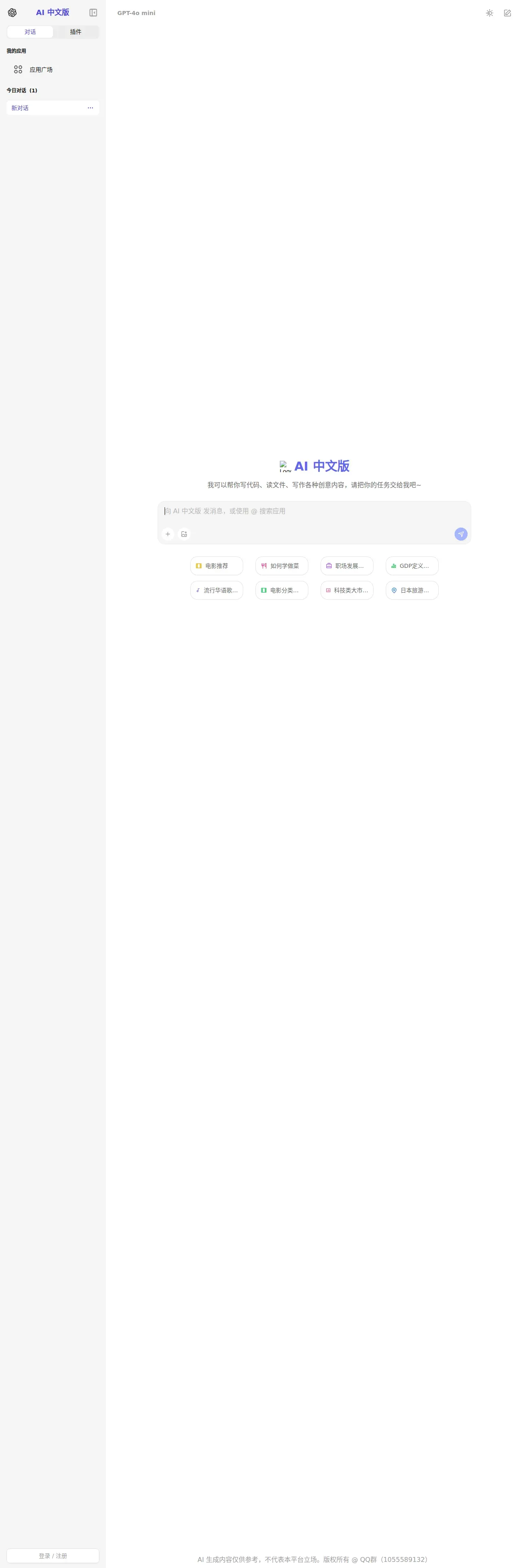523x1568 pixels.
Task: Click the footer copyright QQ群 text
Action: click(x=314, y=1559)
